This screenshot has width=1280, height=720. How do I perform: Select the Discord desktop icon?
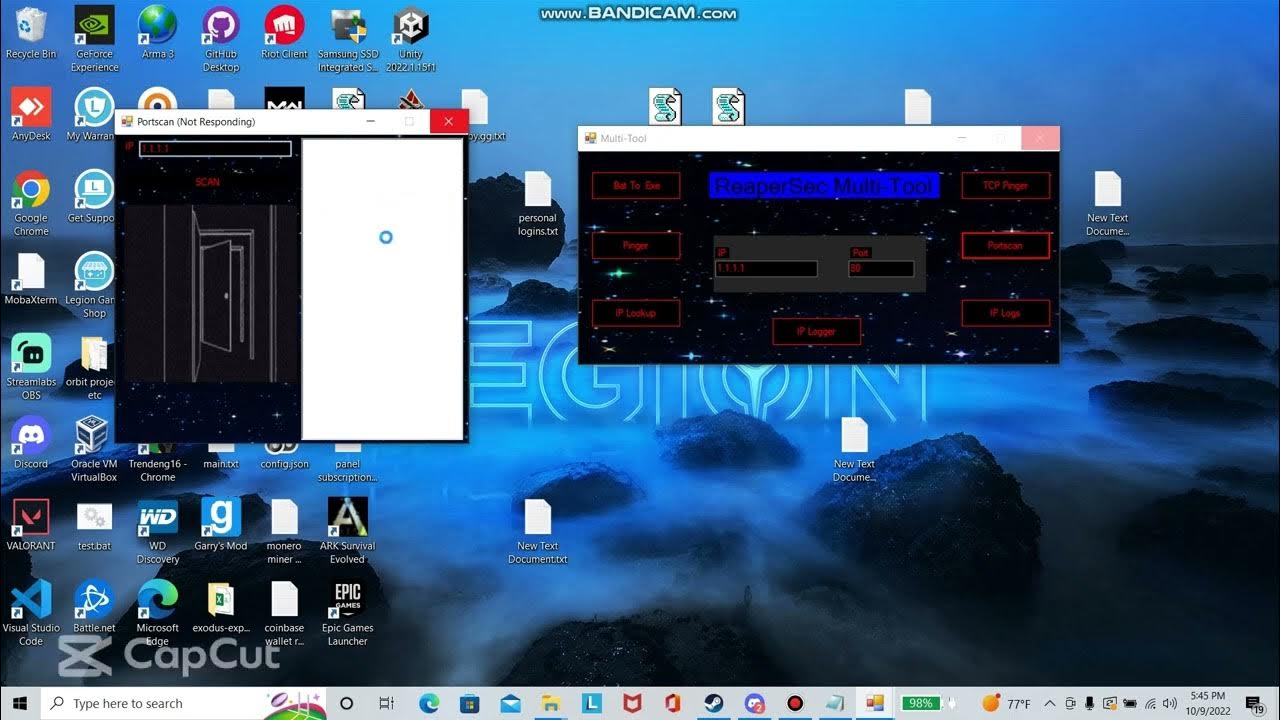coord(31,443)
